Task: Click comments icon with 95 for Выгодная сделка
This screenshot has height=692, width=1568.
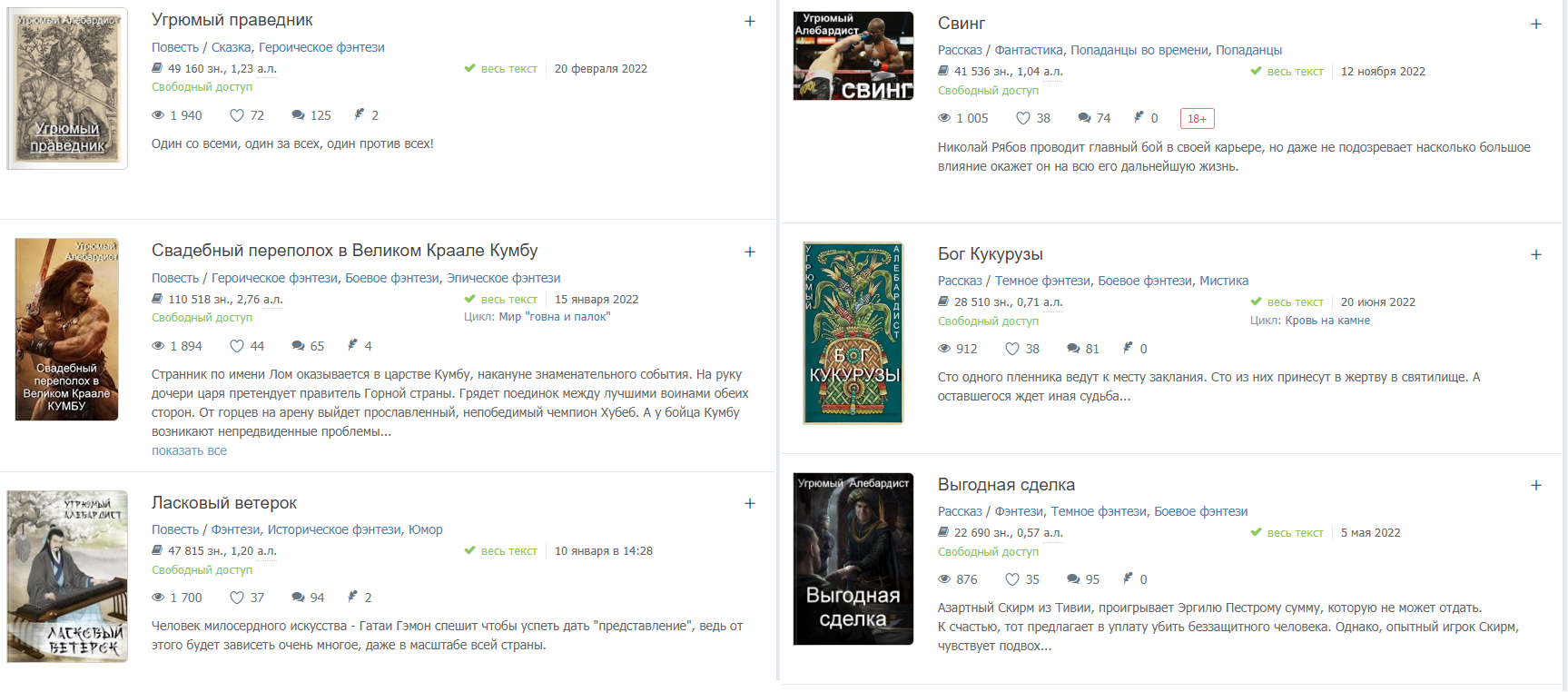Action: 1073,579
